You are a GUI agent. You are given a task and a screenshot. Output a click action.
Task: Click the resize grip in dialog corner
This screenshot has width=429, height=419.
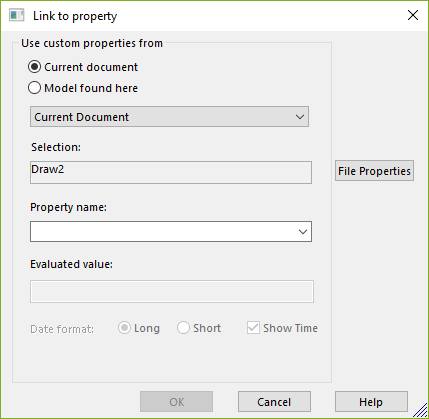pos(421,411)
